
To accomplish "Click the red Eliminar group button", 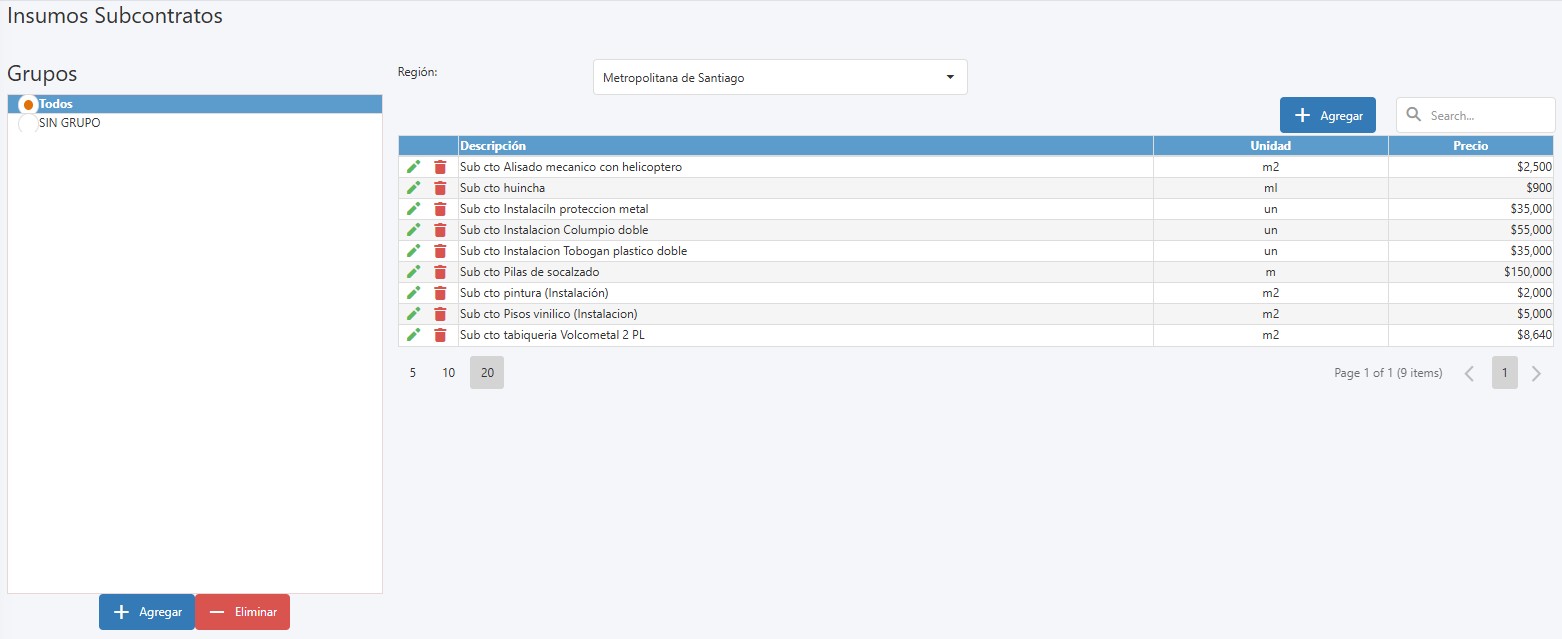I will (x=242, y=612).
